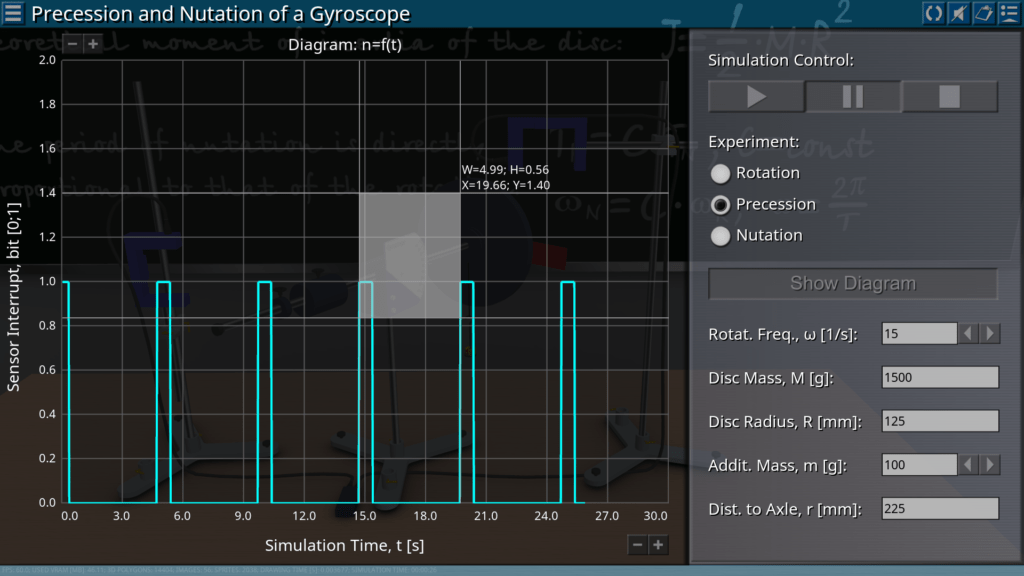
Task: Pause the simulation
Action: 853,97
